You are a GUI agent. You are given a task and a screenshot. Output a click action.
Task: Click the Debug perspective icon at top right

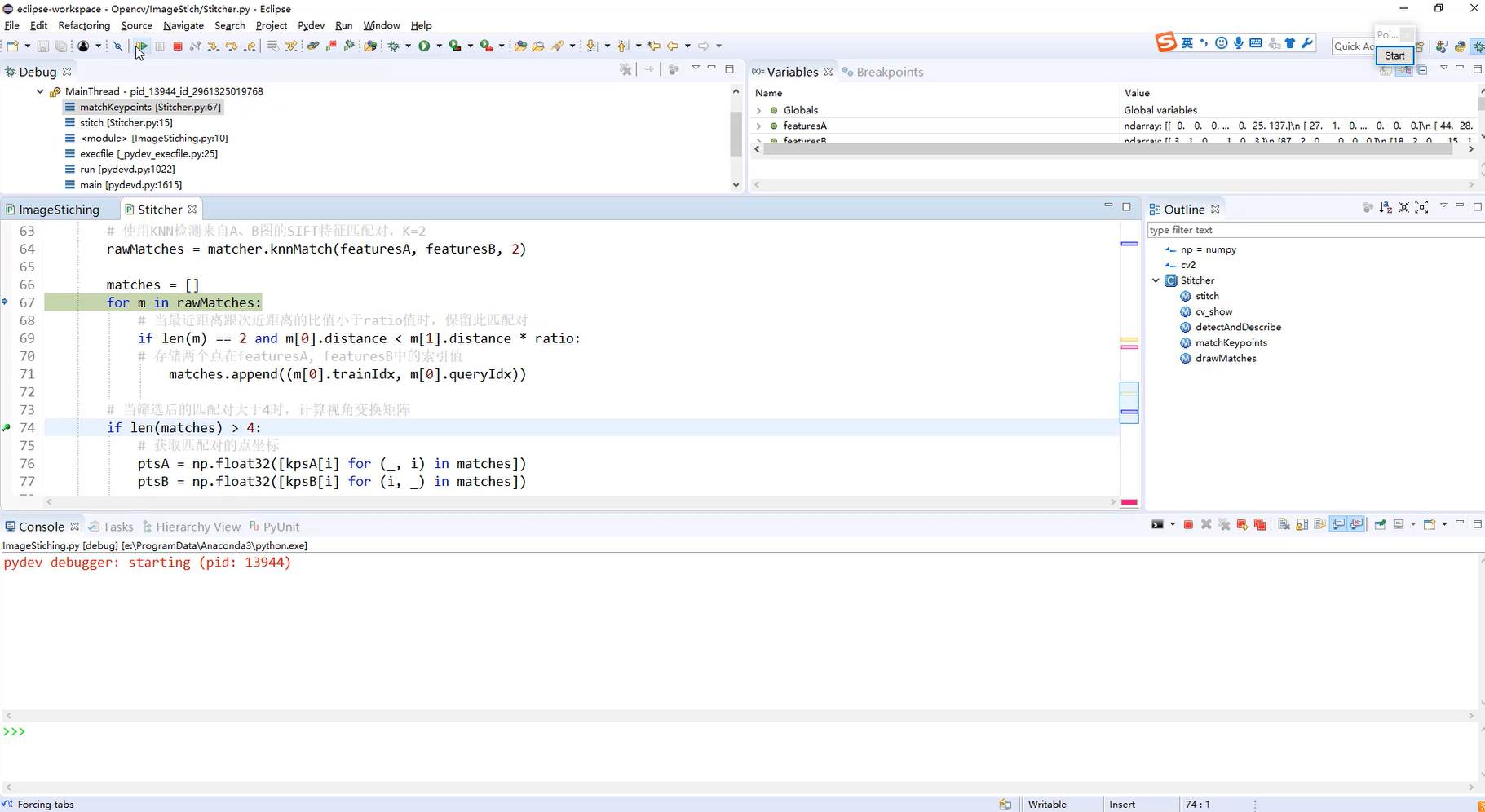point(1478,46)
